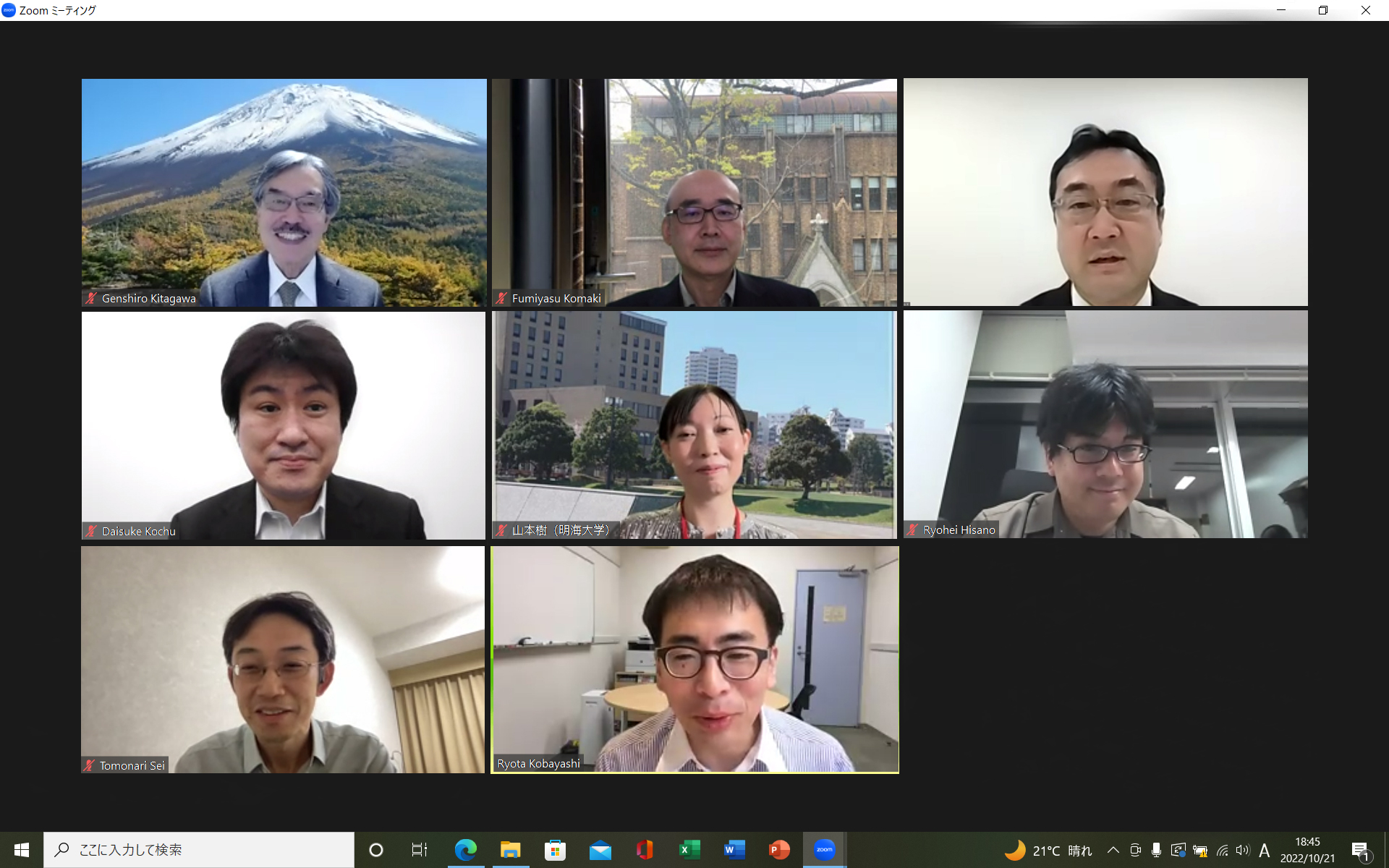Open the 21°C 晴れ weather widget
Viewport: 1389px width, 868px height.
(x=1048, y=851)
